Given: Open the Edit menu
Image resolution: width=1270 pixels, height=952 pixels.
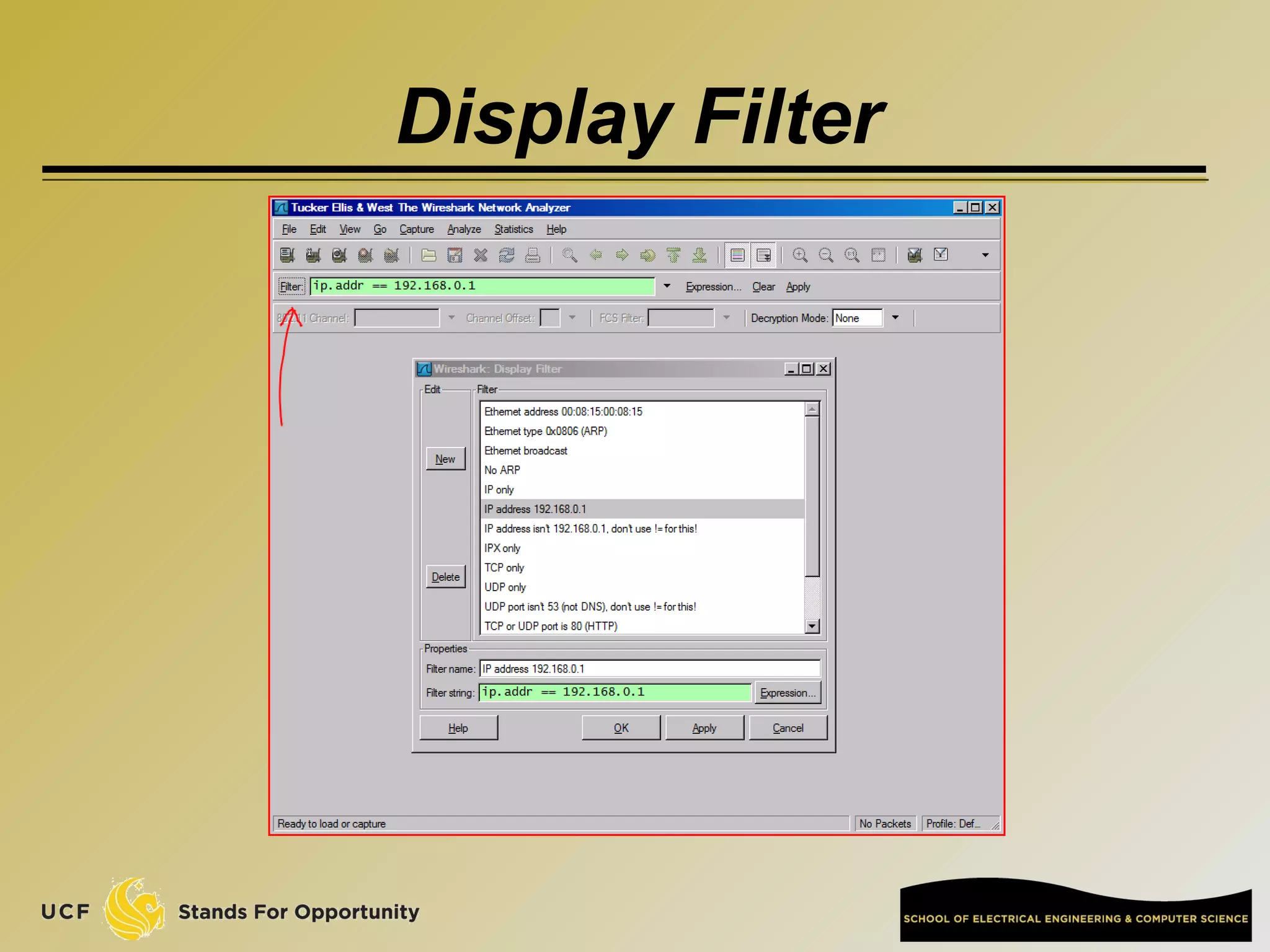Looking at the screenshot, I should tap(318, 229).
